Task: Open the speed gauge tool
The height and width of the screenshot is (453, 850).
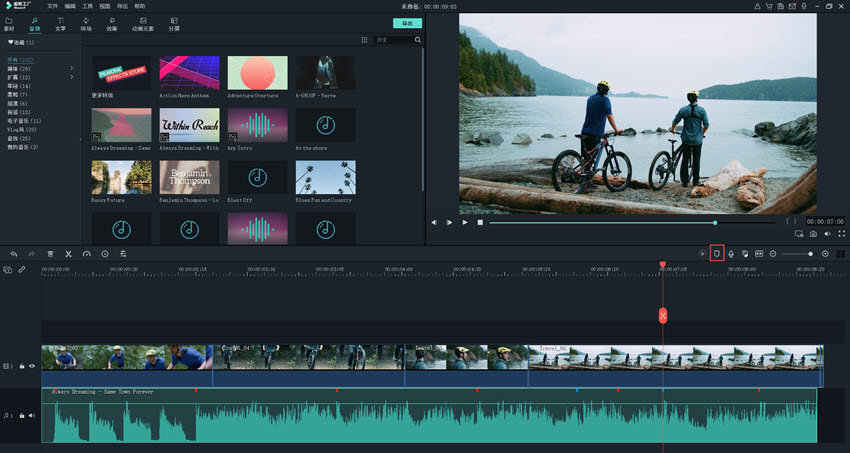Action: [x=87, y=254]
